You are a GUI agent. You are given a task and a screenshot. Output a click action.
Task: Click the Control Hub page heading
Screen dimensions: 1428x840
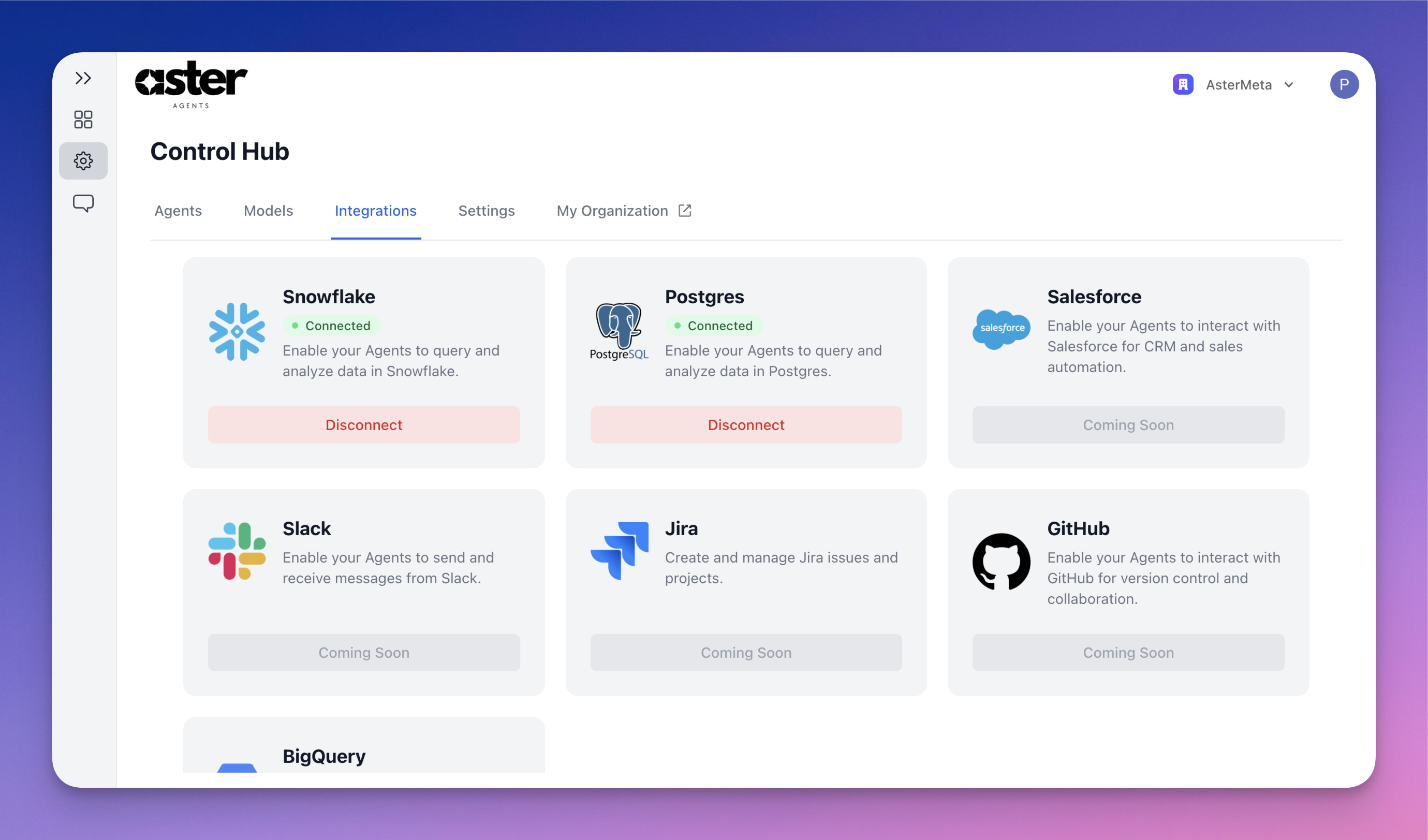coord(220,151)
